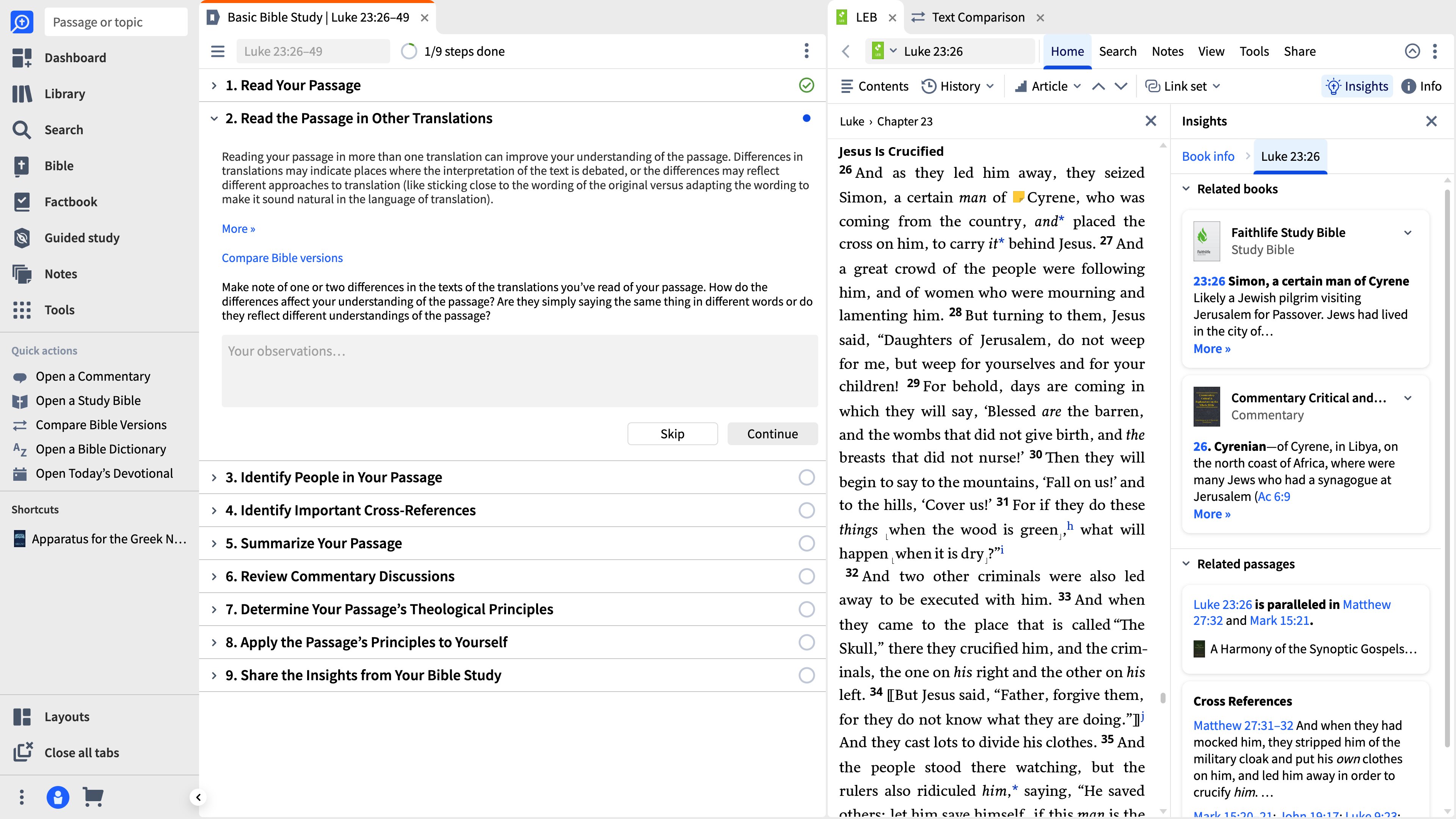Toggle the Insights panel button
This screenshot has height=819, width=1456.
[1357, 86]
